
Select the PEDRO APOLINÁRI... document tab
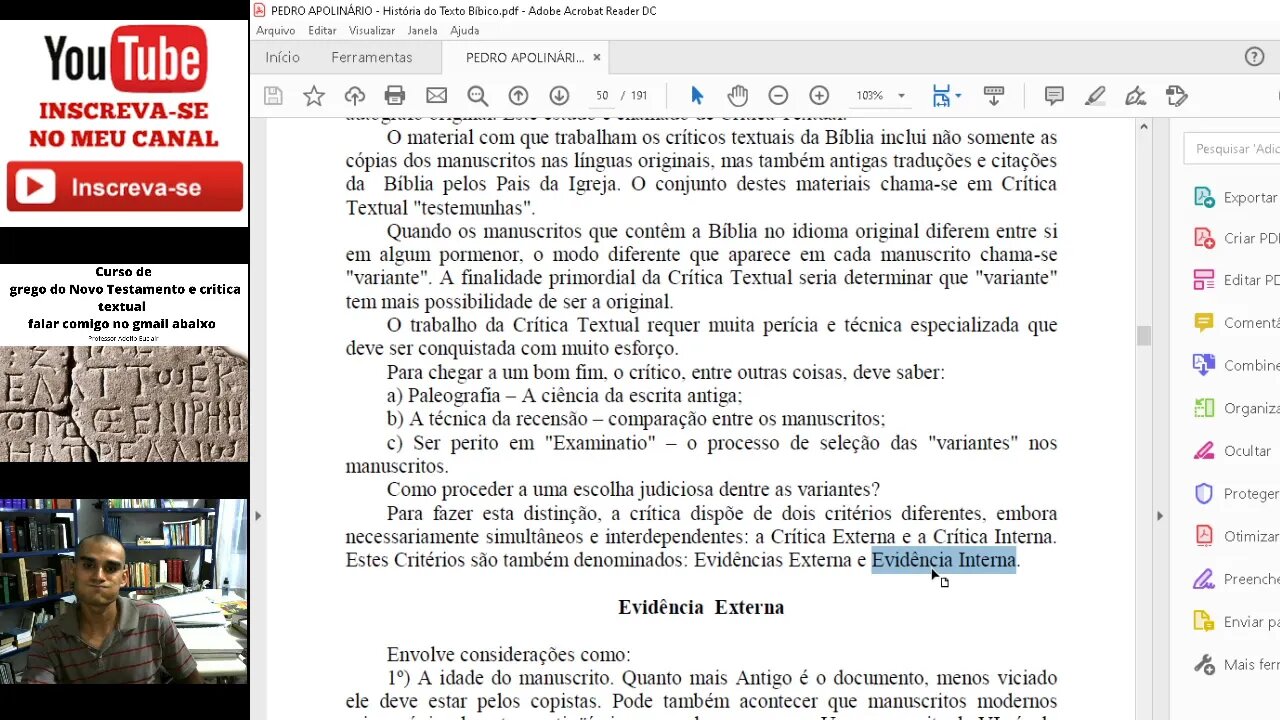(524, 57)
